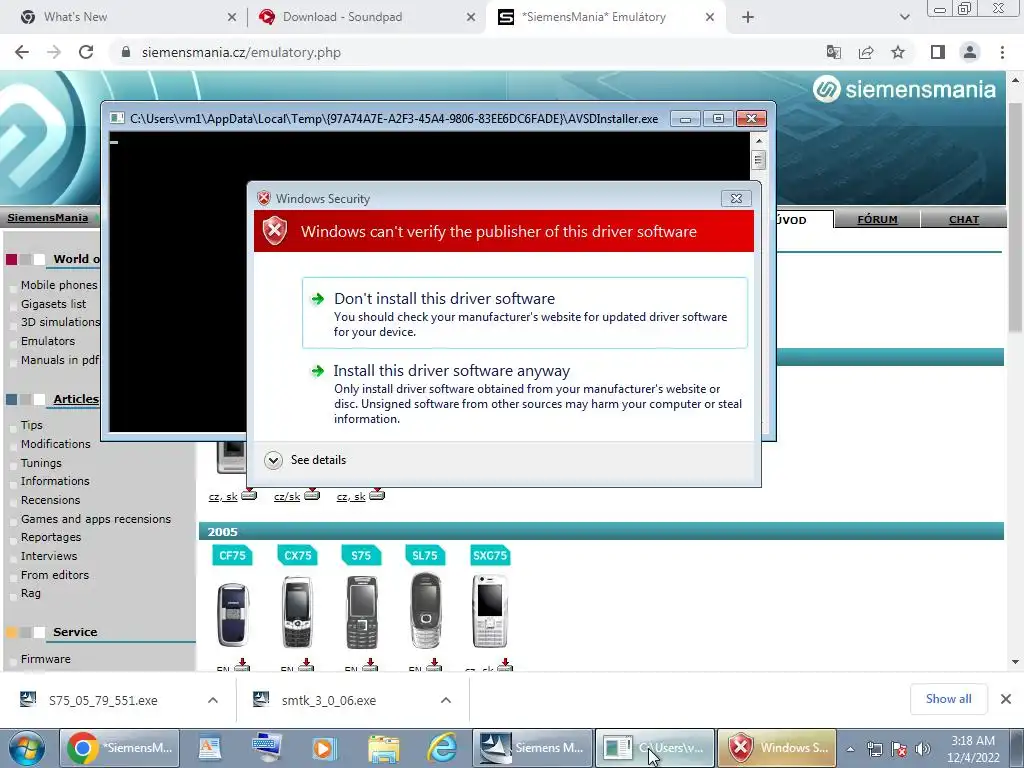Image resolution: width=1024 pixels, height=768 pixels.
Task: Show all downloads
Action: click(948, 699)
